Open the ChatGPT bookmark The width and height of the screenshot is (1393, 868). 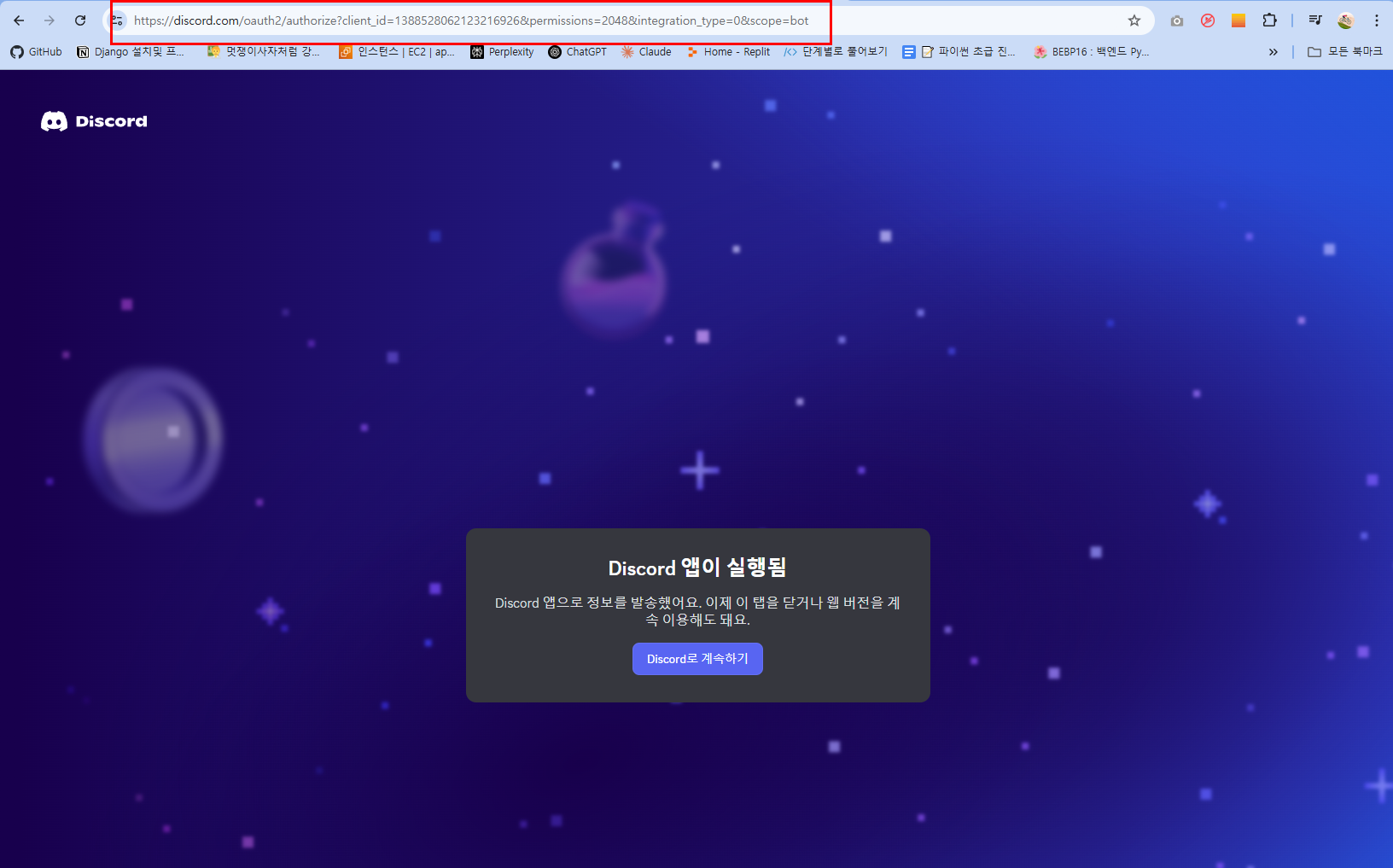(x=578, y=52)
